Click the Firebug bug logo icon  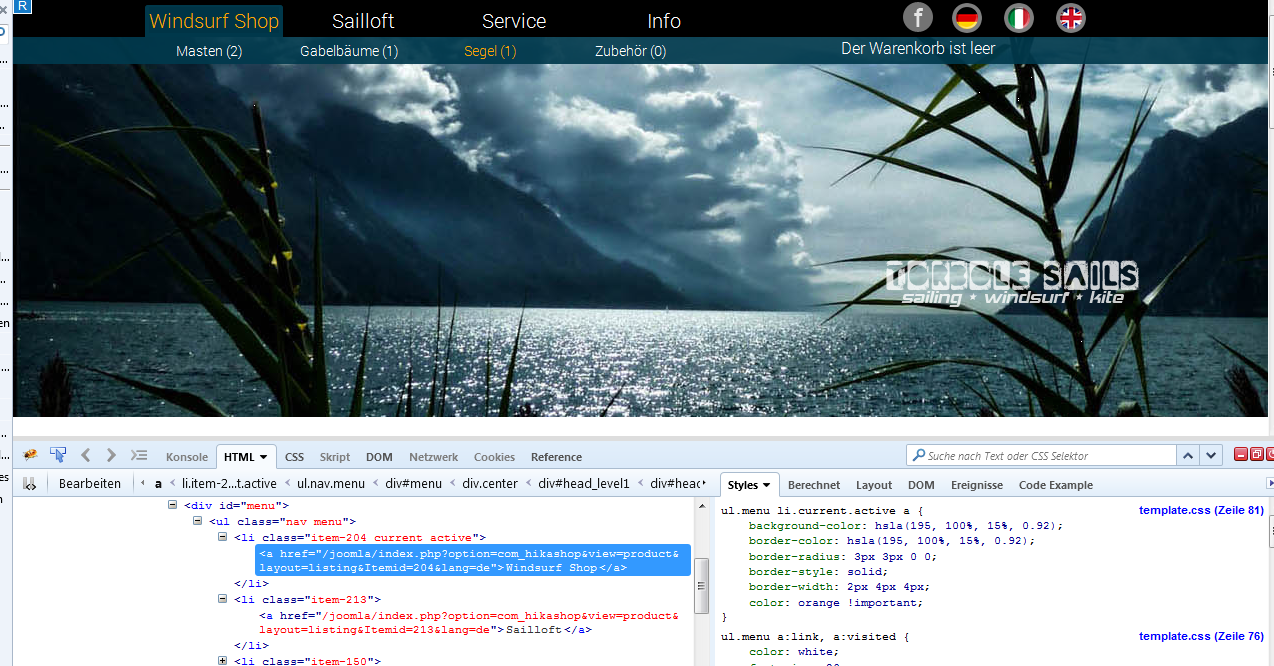coord(30,456)
